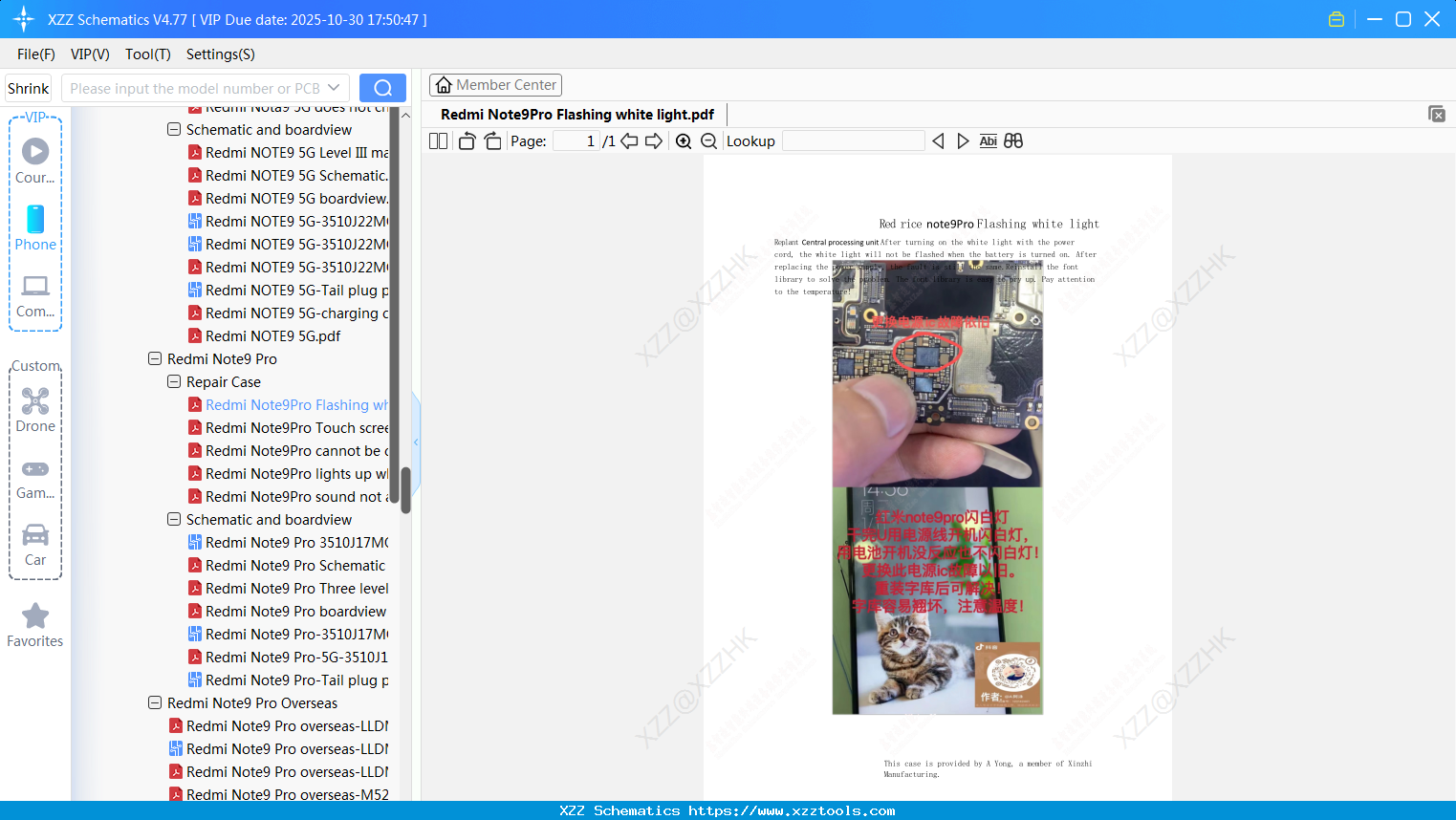Open the xzztools.com website link
Viewport: 1456px width, 820px height.
click(x=792, y=810)
